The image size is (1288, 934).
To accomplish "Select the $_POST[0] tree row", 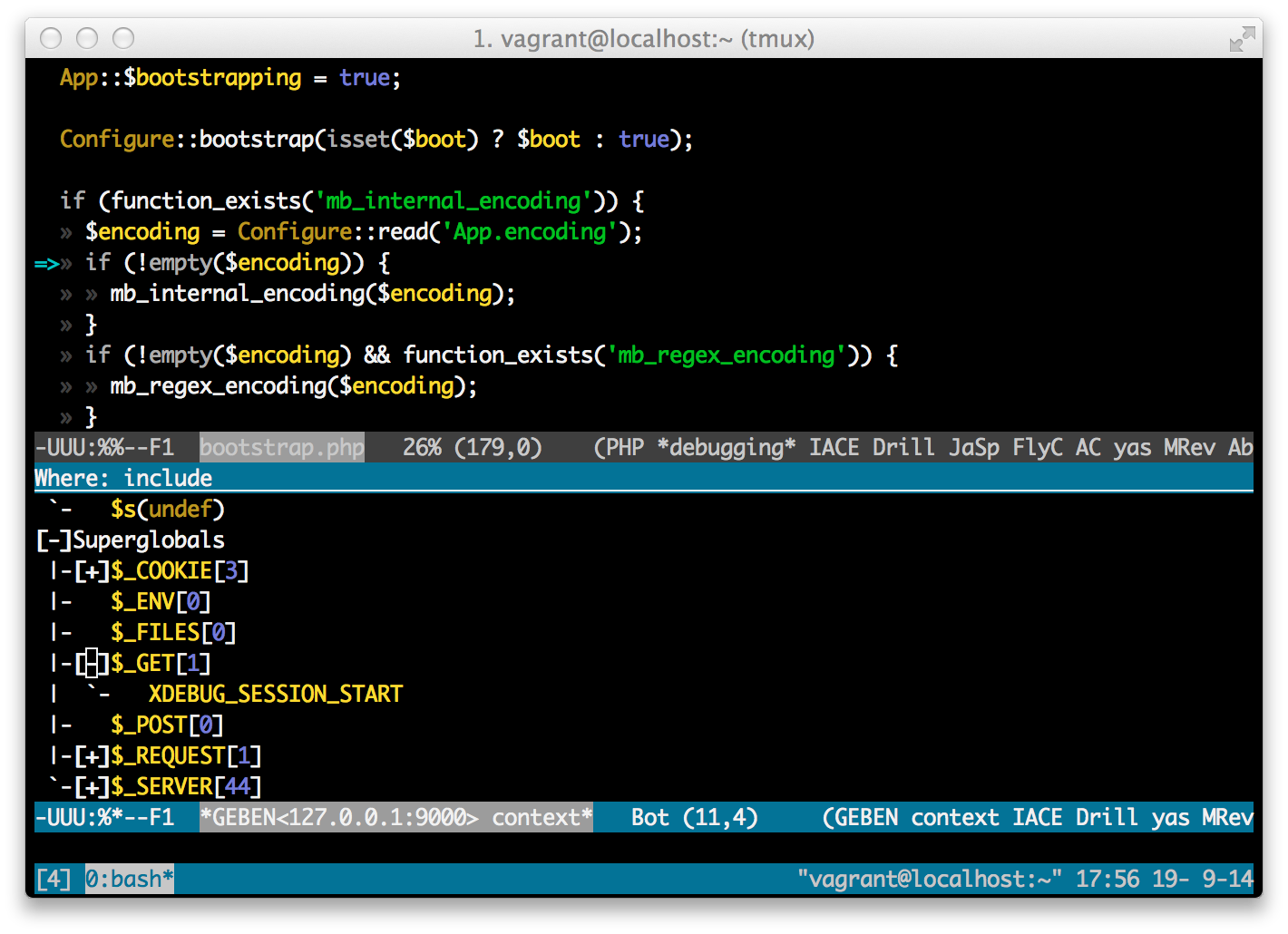I will (167, 725).
